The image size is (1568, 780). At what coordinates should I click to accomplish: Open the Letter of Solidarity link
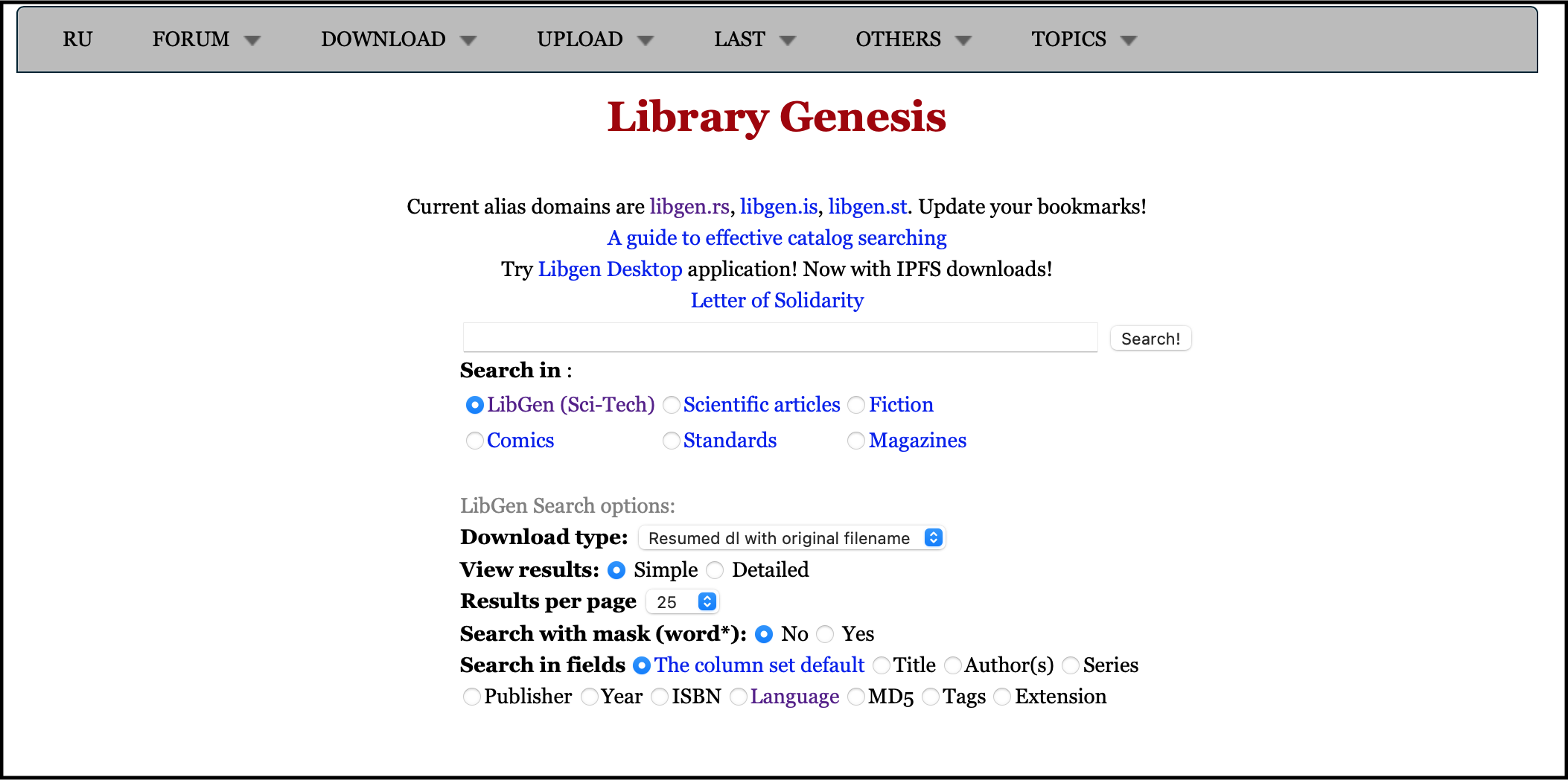pos(777,300)
